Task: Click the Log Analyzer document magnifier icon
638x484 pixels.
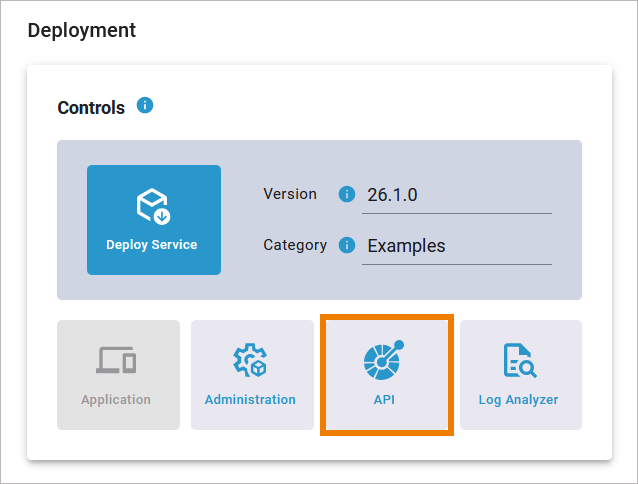Action: click(519, 360)
